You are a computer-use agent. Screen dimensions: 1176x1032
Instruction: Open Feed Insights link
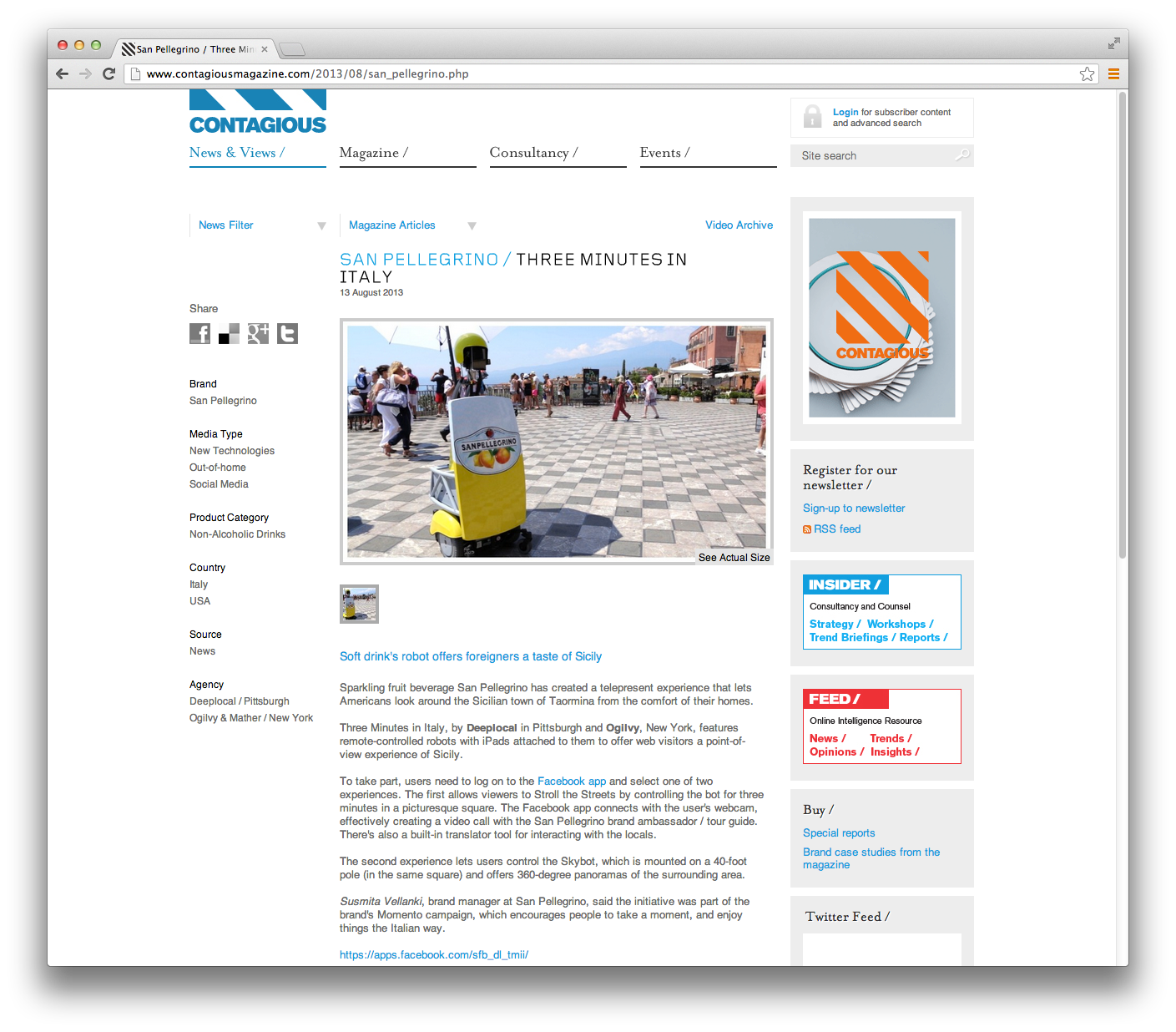[x=895, y=751]
